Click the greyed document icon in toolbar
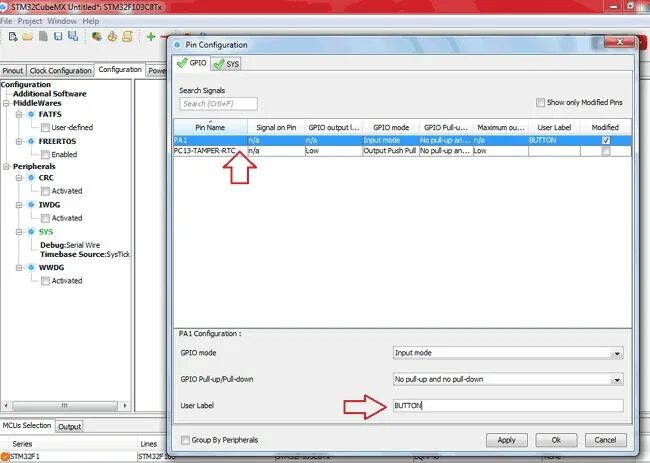Screen dimensions: 650x463 [x=43, y=36]
